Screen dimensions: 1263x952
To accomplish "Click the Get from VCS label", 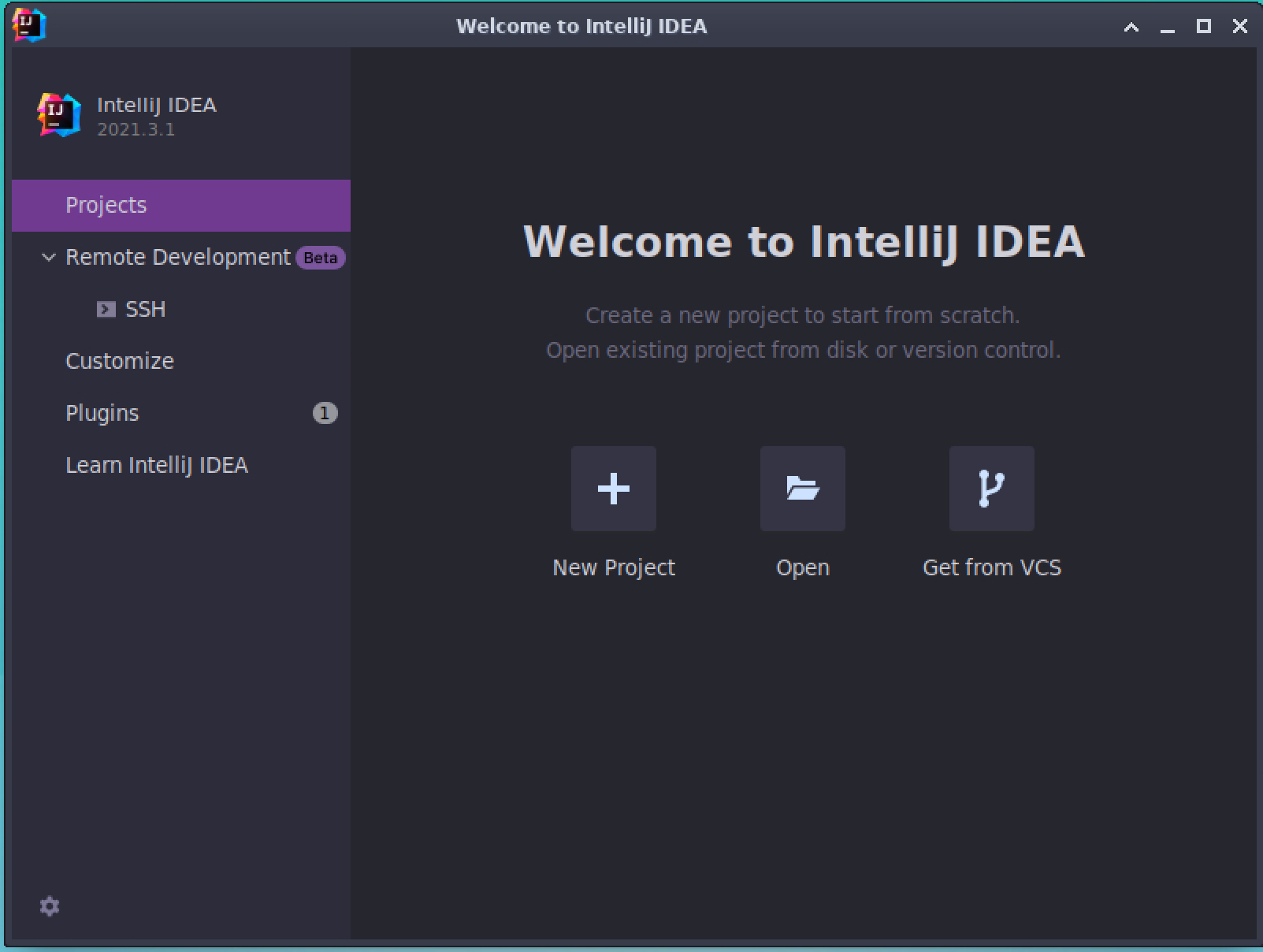I will (x=992, y=567).
